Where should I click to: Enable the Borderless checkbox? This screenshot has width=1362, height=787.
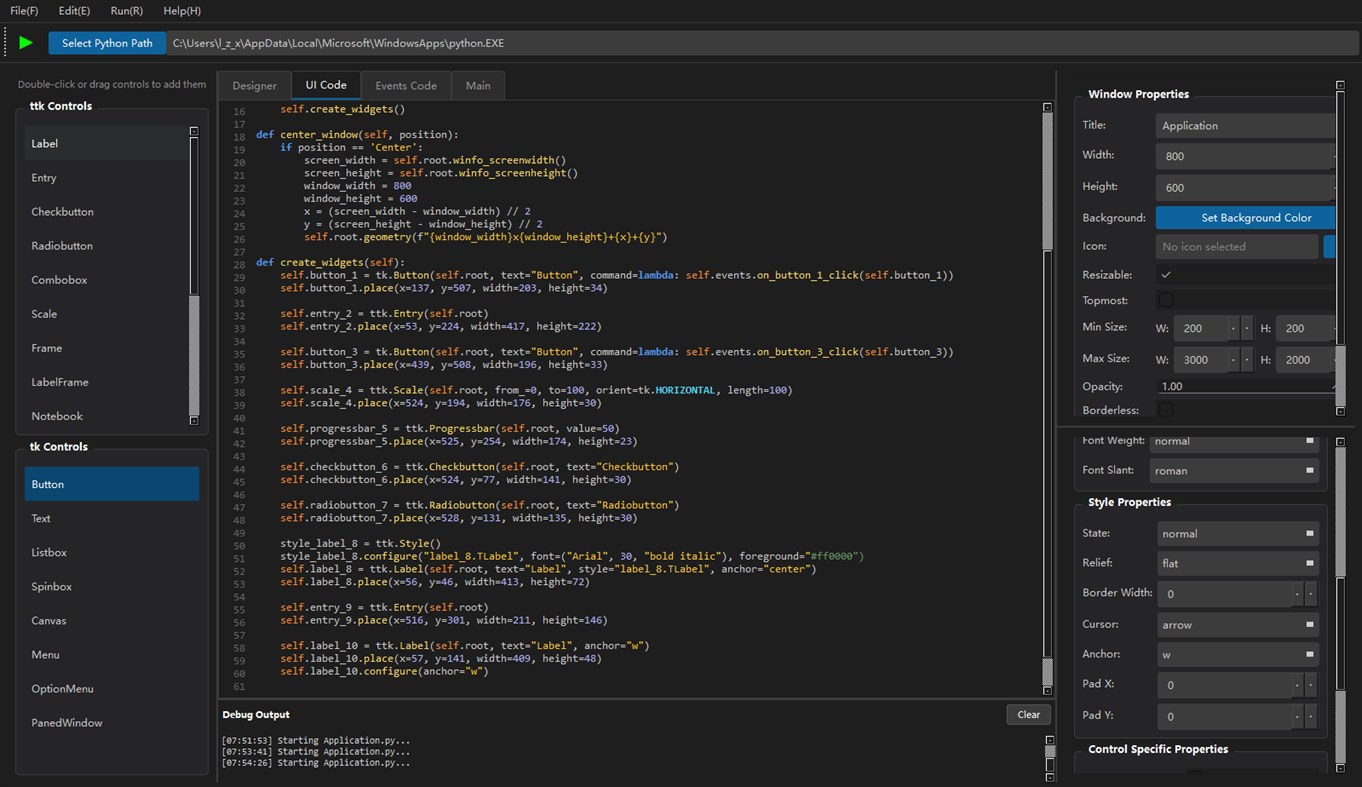[1166, 410]
